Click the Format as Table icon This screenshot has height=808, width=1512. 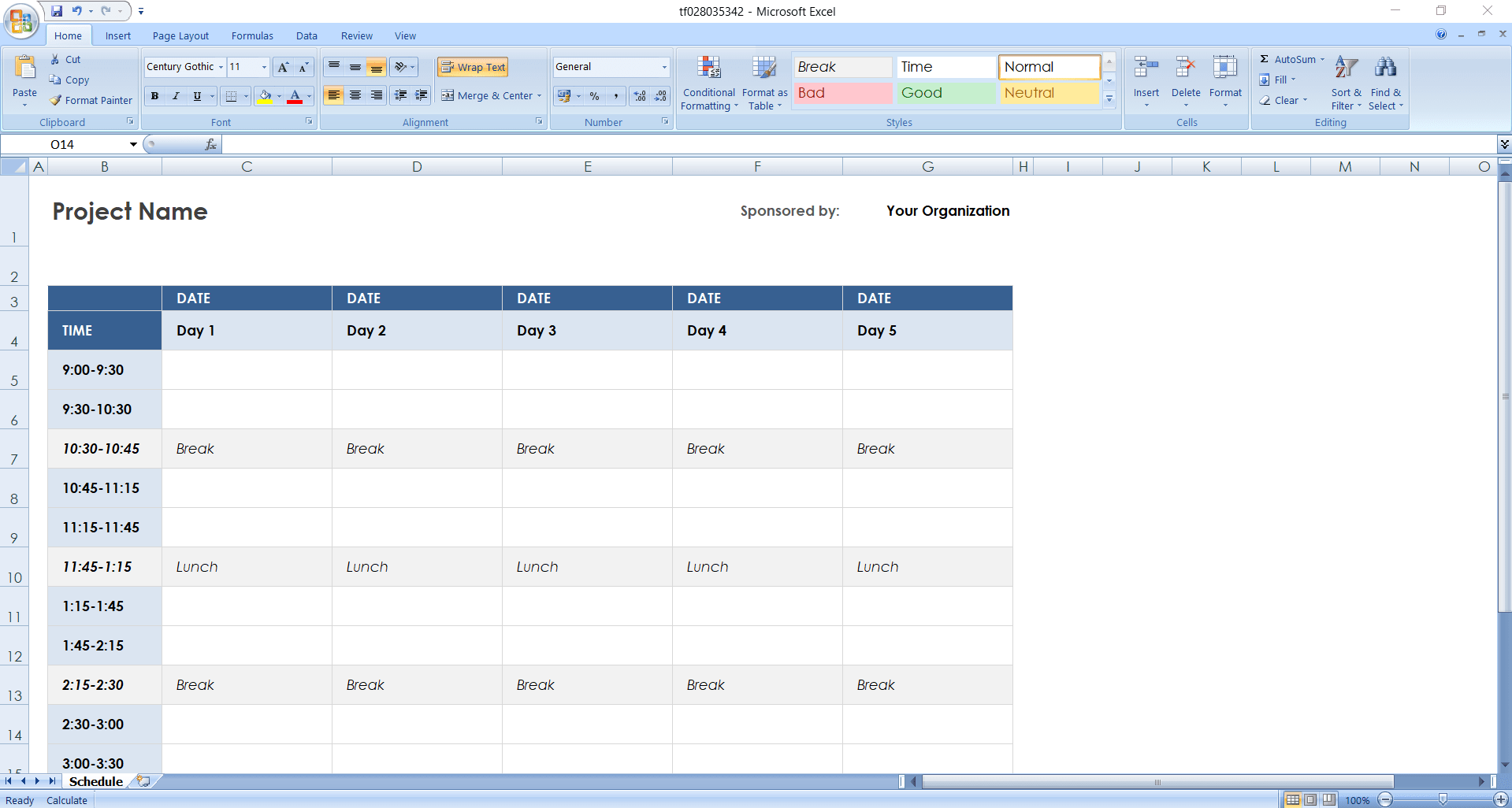click(763, 69)
